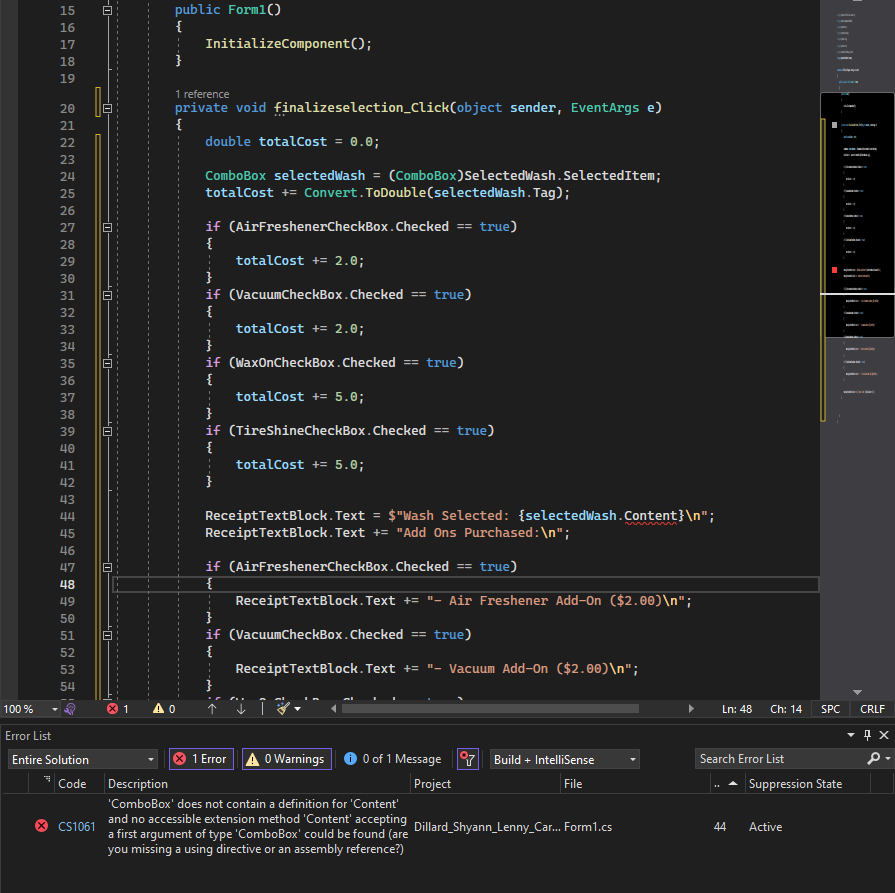Click the document health indicator icon
The image size is (895, 893).
pos(70,709)
